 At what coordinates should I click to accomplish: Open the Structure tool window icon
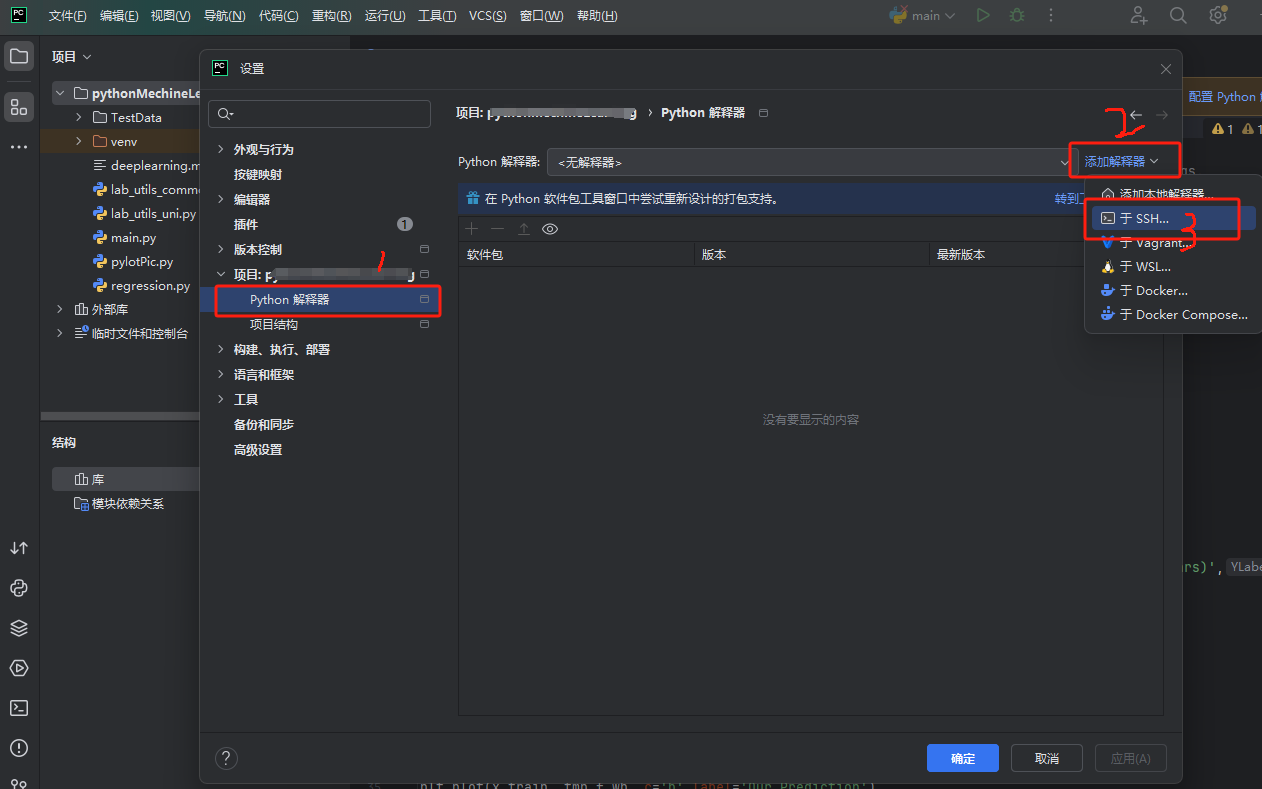coord(19,107)
